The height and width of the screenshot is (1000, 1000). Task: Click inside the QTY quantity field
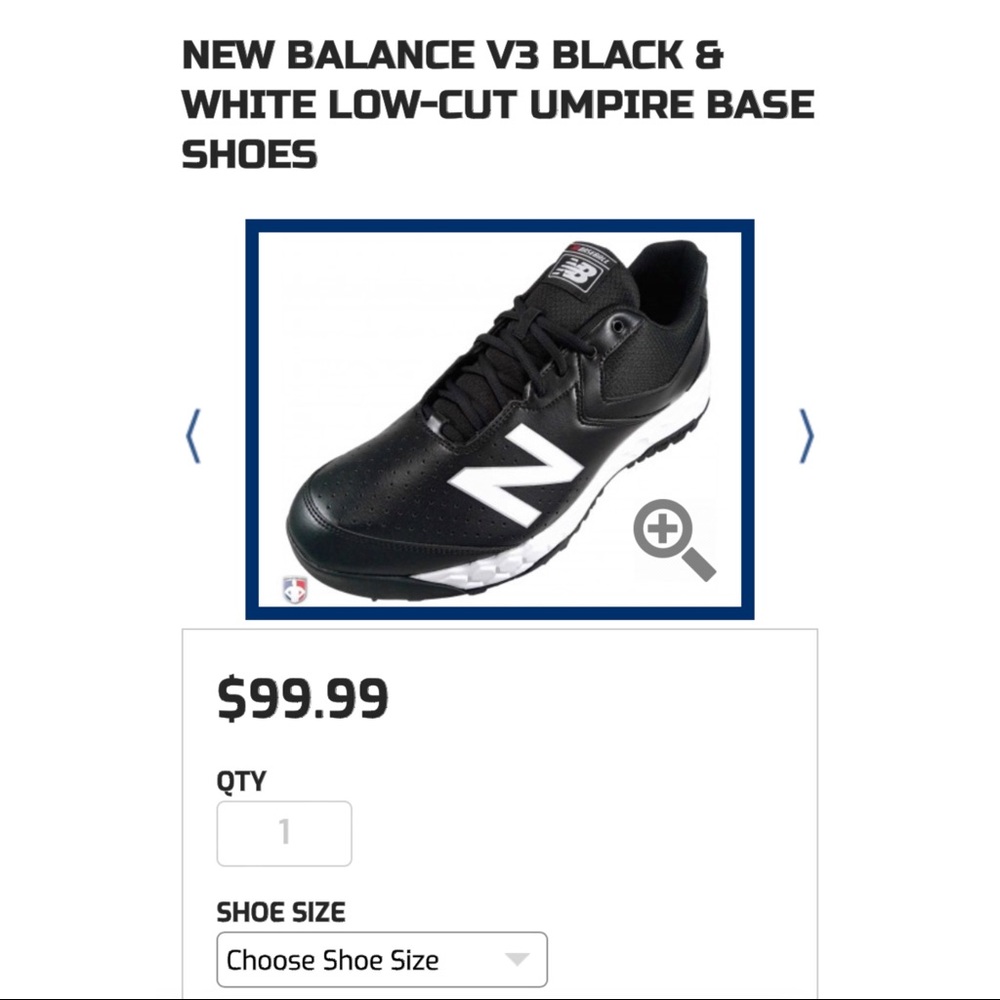tap(284, 832)
